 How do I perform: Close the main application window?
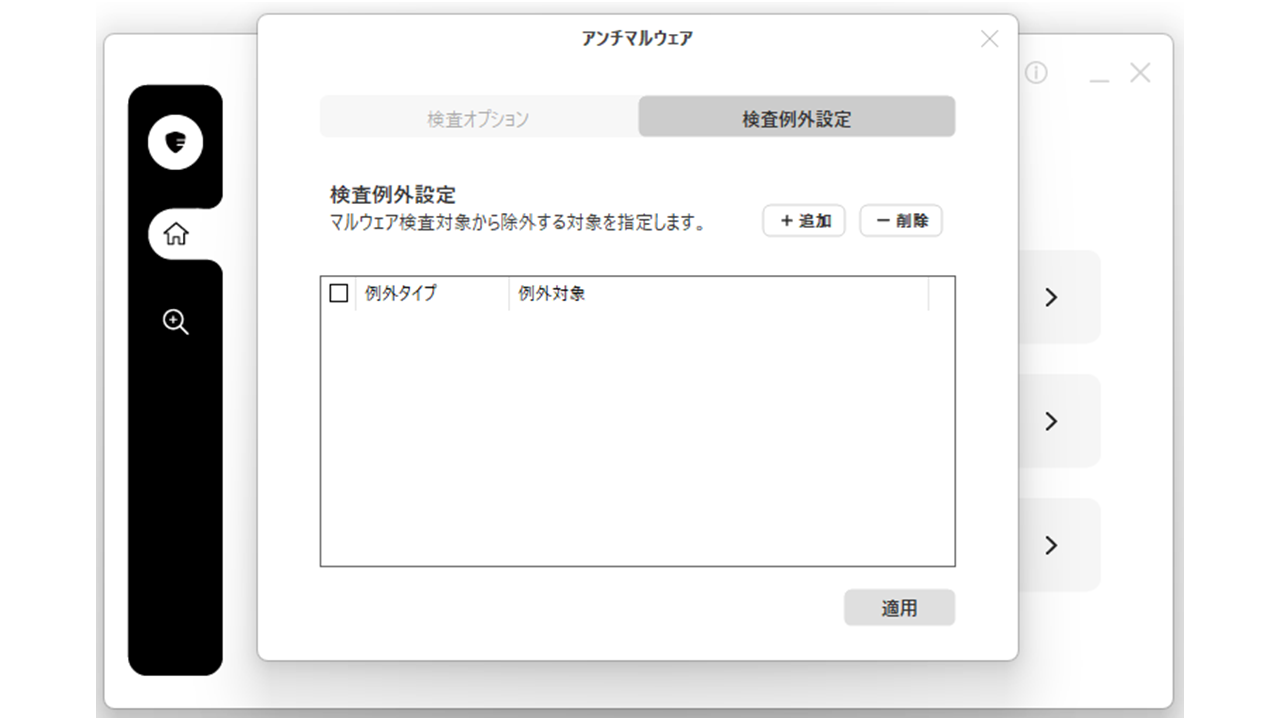[1140, 73]
